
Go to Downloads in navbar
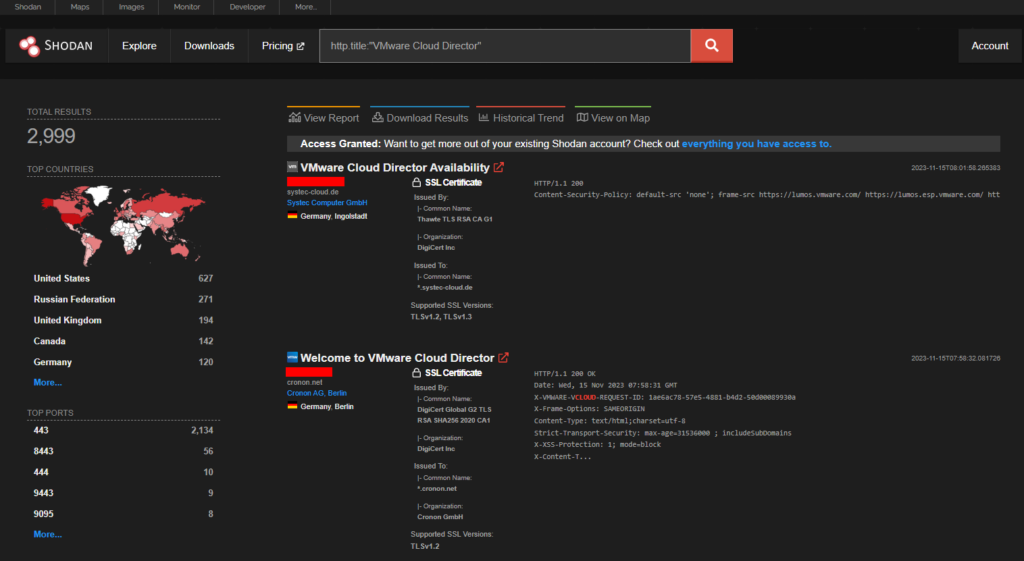click(209, 46)
